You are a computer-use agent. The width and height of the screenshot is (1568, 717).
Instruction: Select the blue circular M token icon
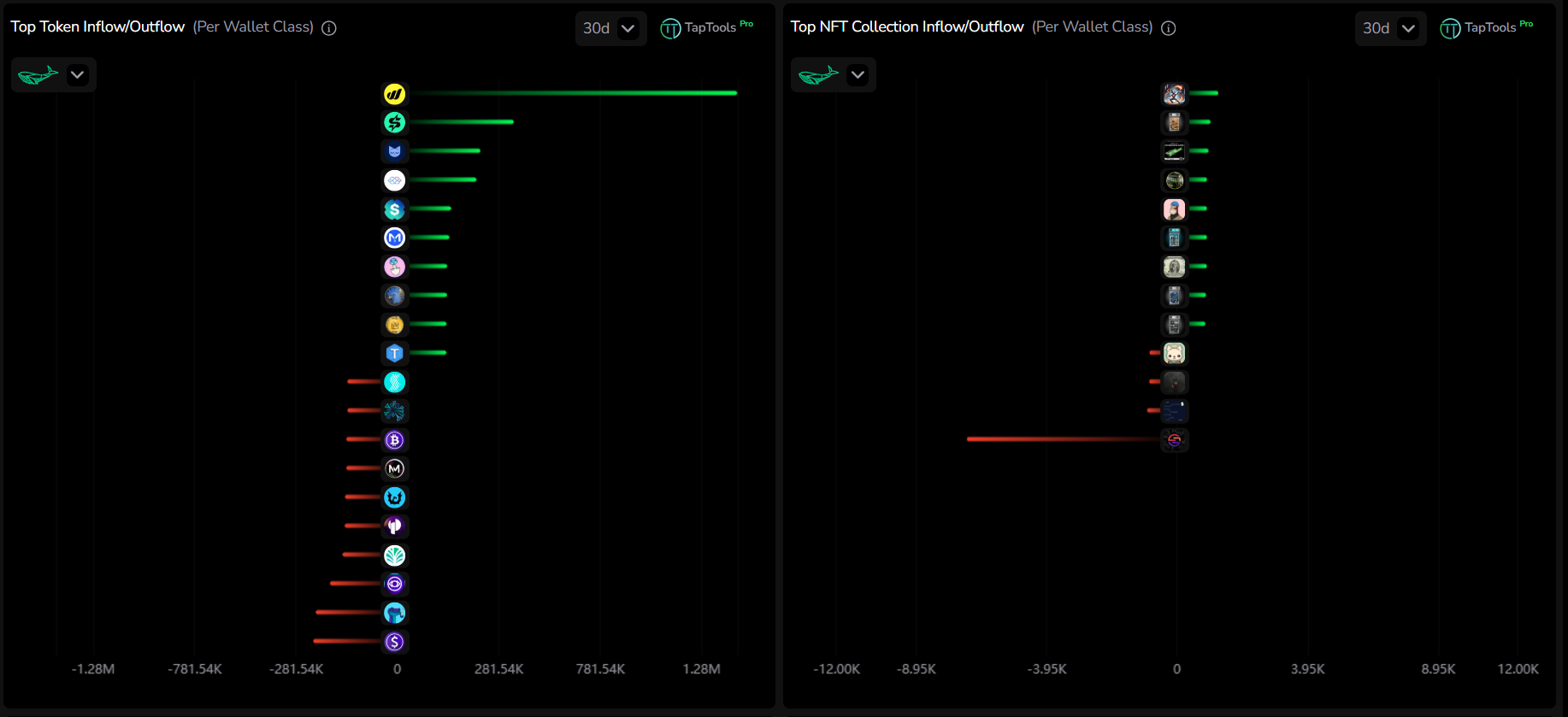(x=394, y=238)
